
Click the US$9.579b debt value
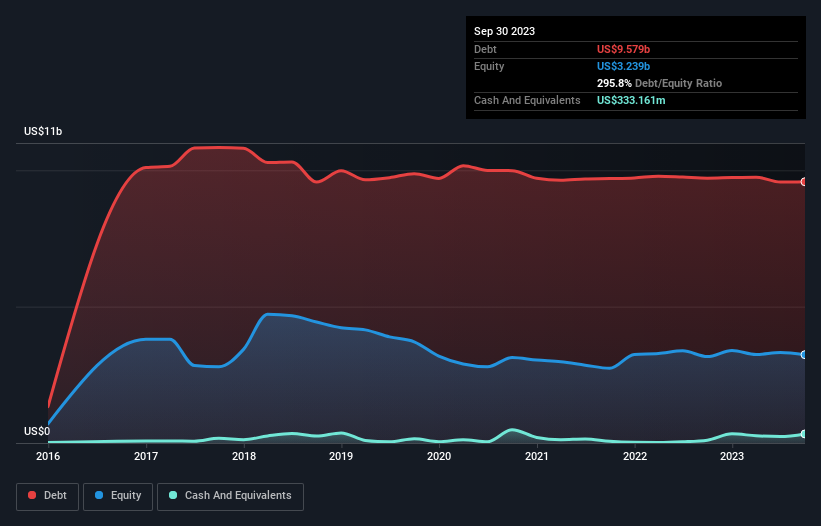623,49
